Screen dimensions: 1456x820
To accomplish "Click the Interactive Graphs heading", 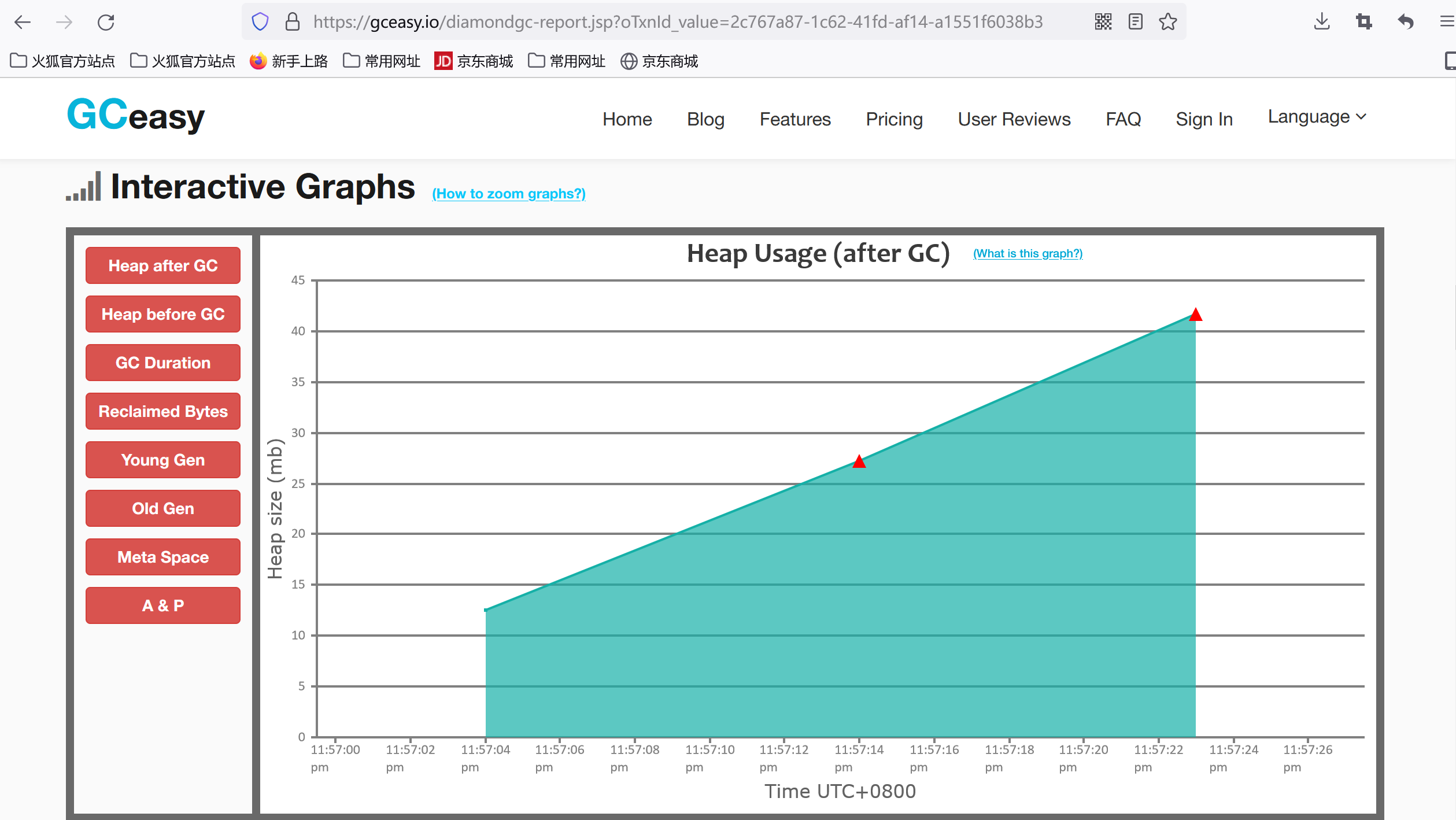I will (263, 187).
